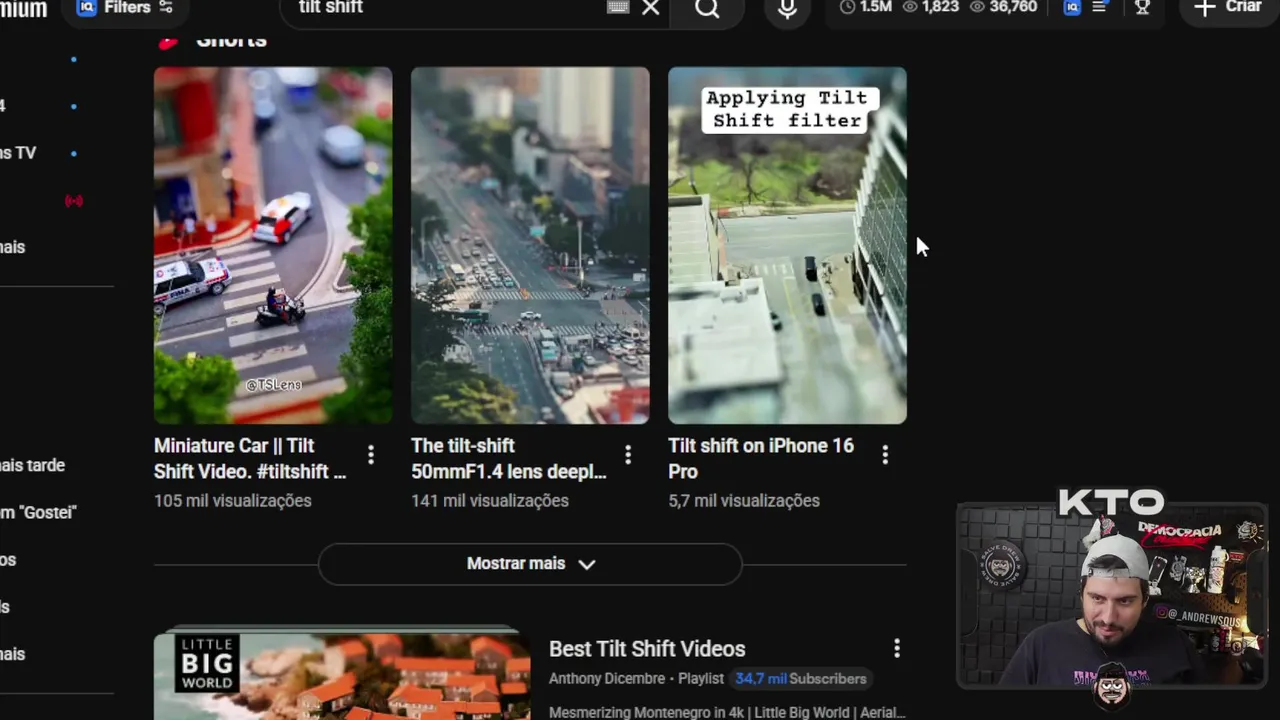Open the Little Big World playlist thumbnail

click(342, 674)
